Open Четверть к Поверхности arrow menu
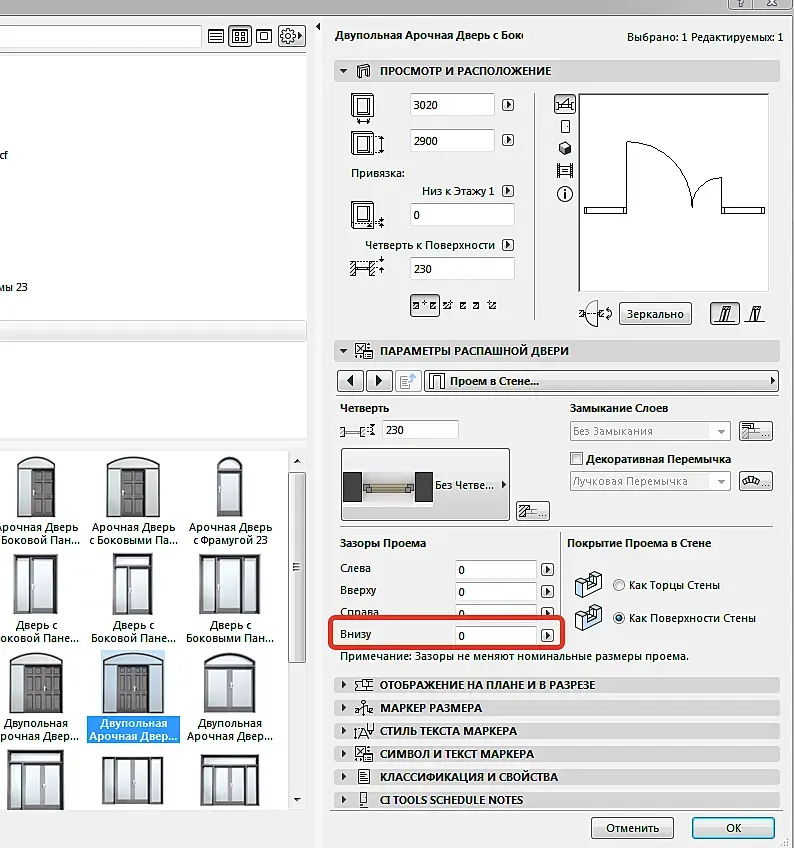Image resolution: width=794 pixels, height=848 pixels. pyautogui.click(x=507, y=245)
